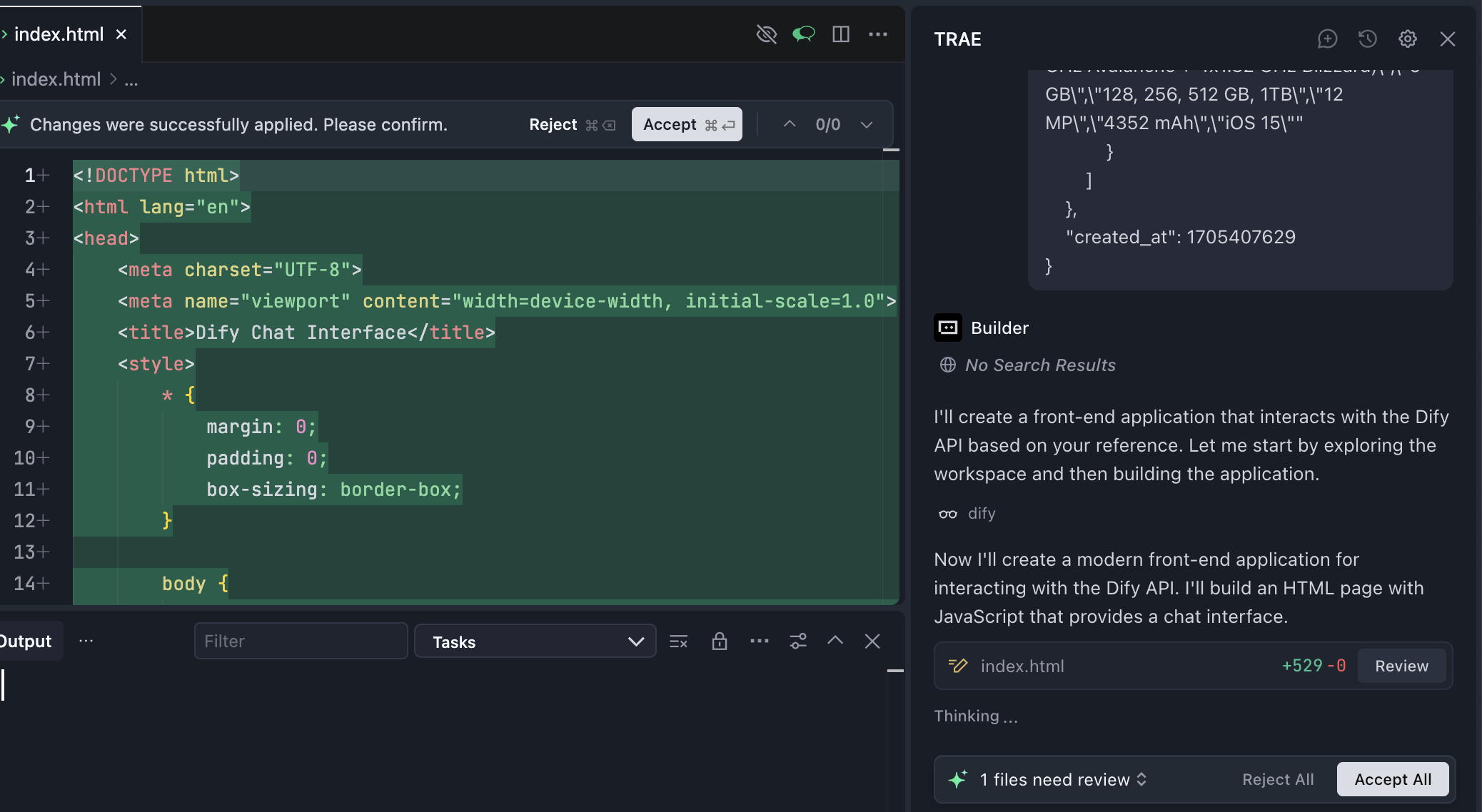This screenshot has width=1482, height=812.
Task: Maximize the output panel with up chevron
Action: click(835, 641)
